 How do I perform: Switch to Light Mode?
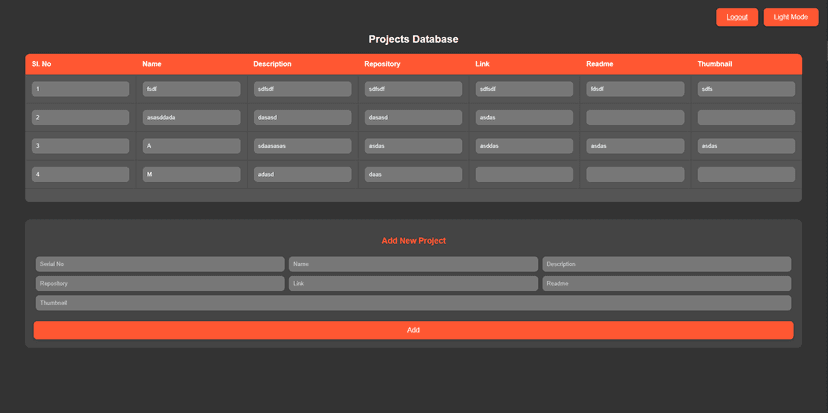click(791, 17)
